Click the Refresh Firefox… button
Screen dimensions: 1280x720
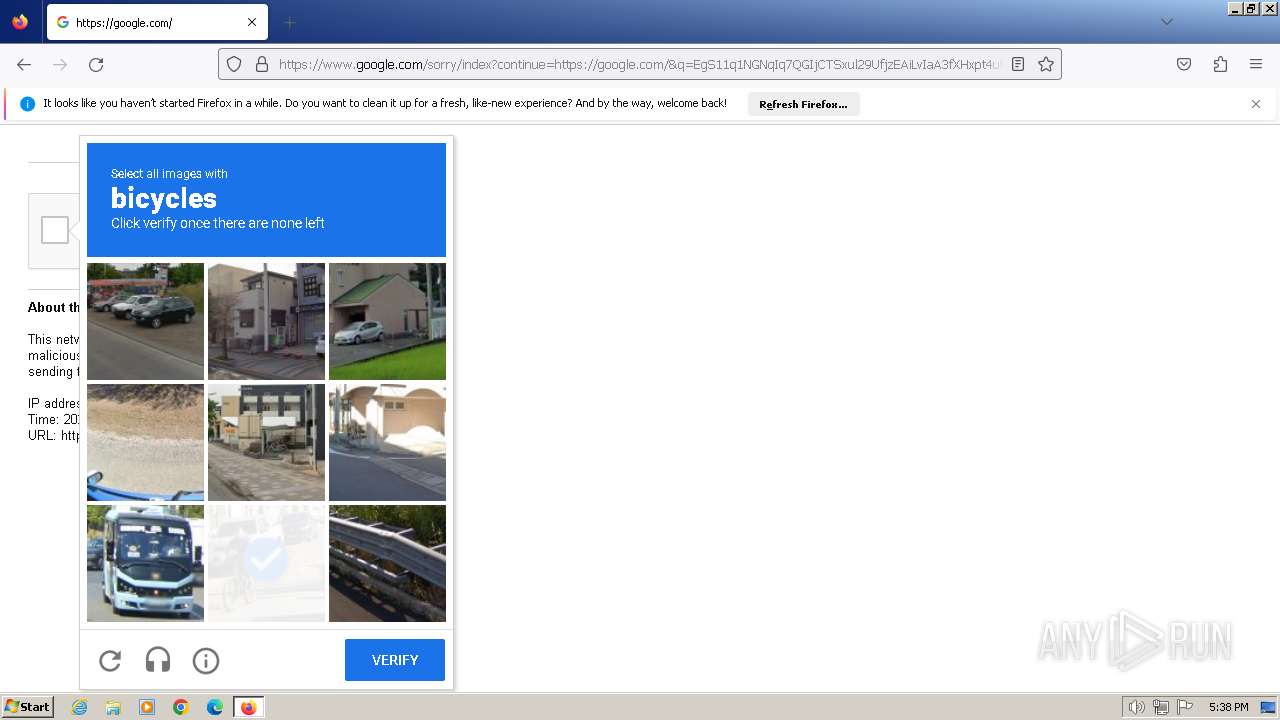[803, 104]
